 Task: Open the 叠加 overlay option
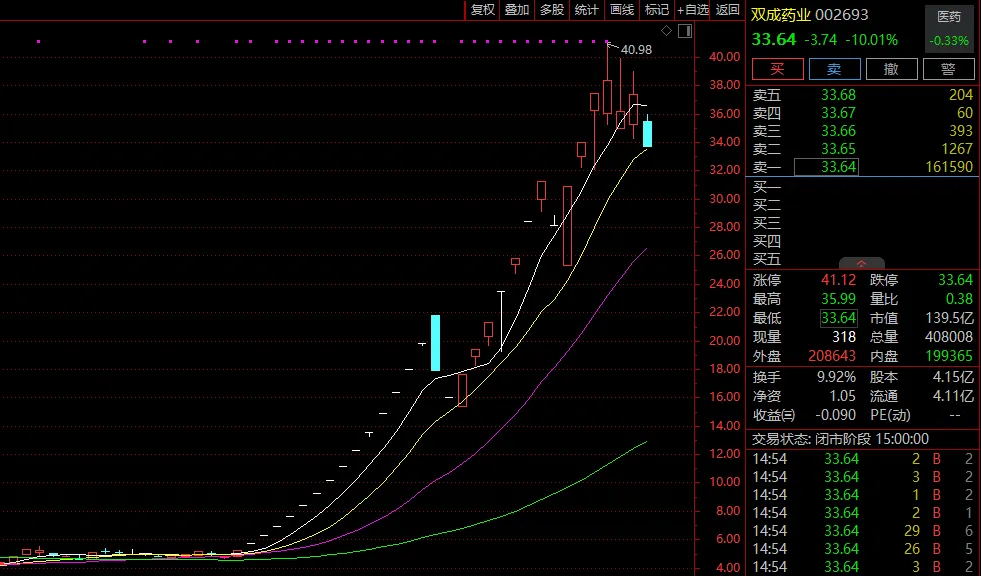pyautogui.click(x=517, y=10)
